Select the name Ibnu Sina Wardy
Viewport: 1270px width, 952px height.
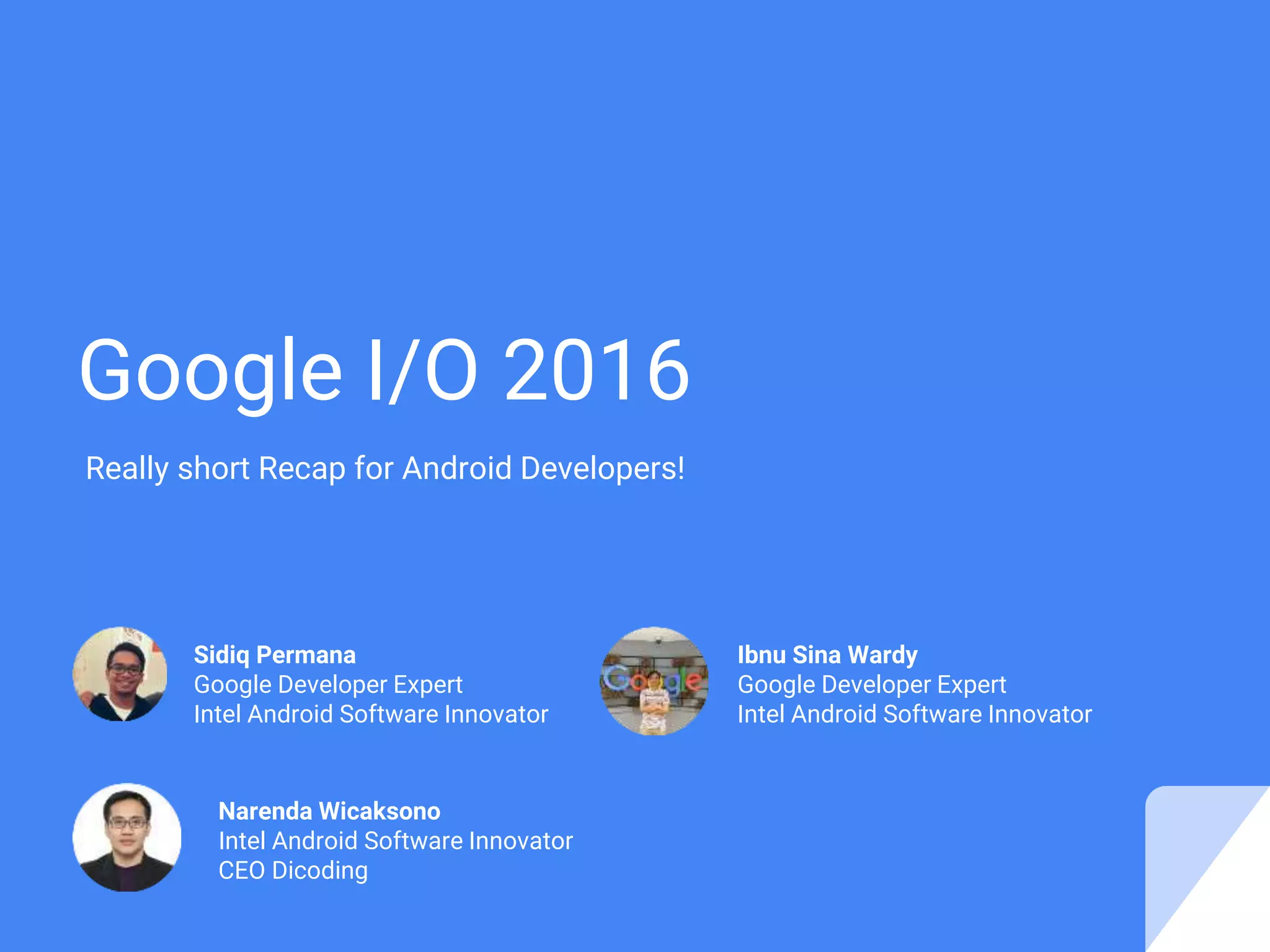pyautogui.click(x=827, y=655)
